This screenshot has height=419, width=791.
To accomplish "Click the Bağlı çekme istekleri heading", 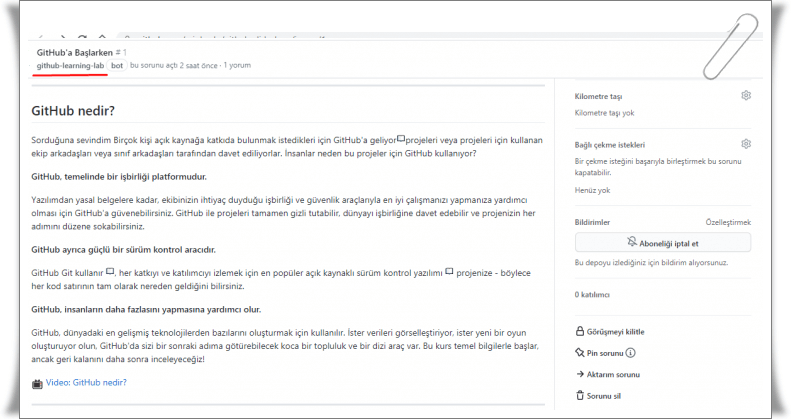I will (609, 145).
